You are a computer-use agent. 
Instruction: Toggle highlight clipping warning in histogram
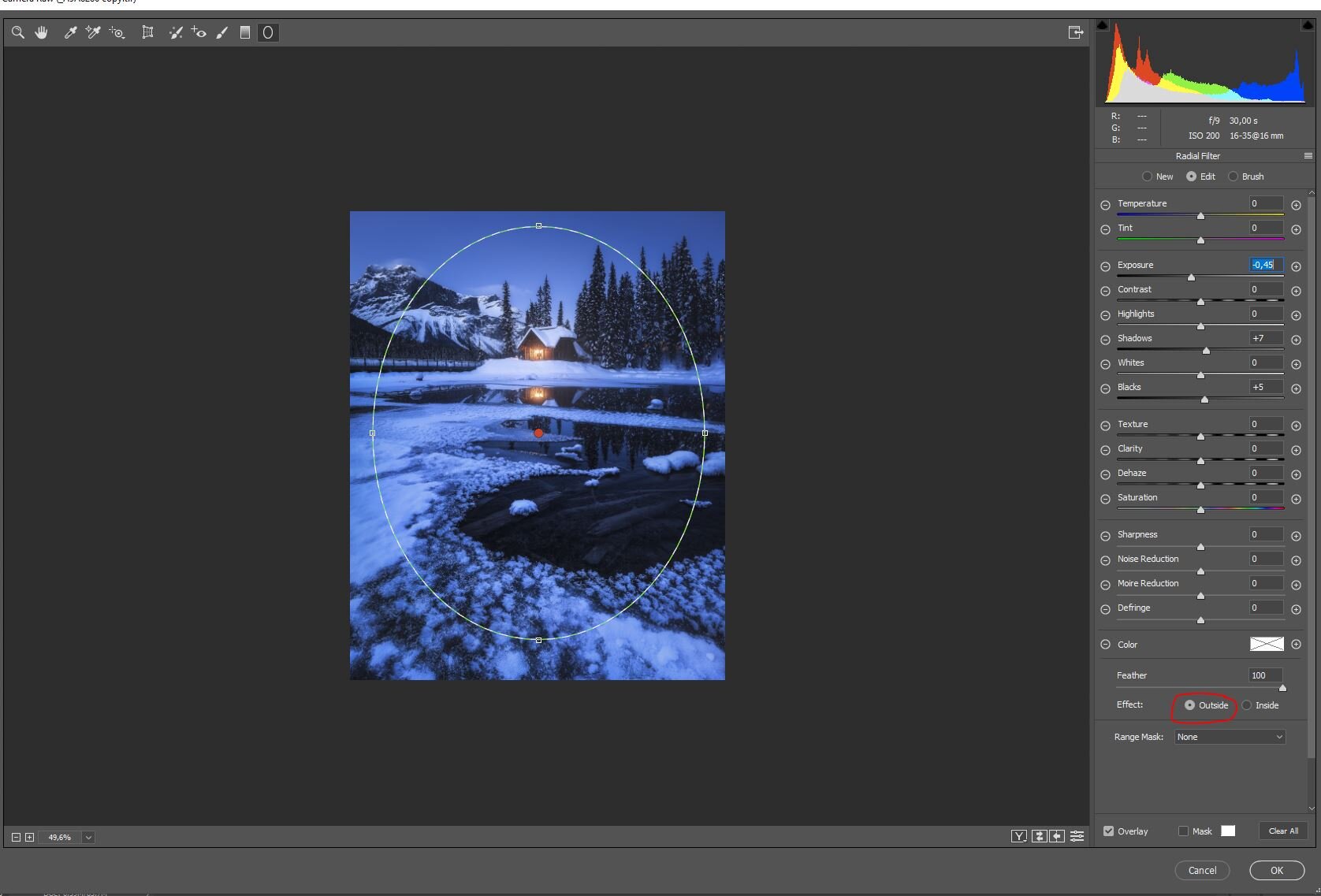[1308, 25]
